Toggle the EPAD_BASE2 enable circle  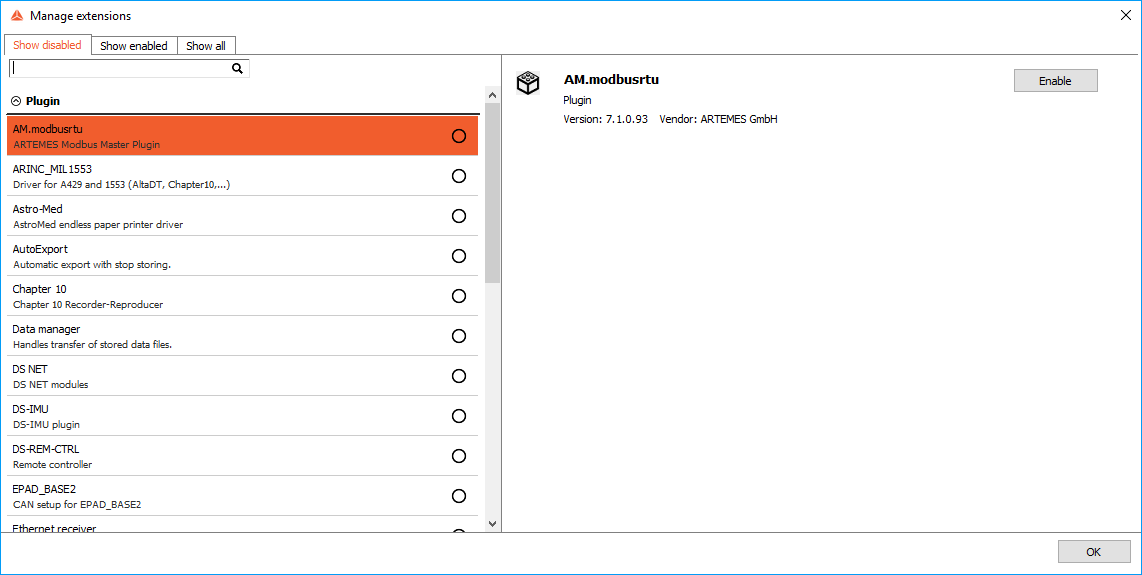(x=459, y=496)
